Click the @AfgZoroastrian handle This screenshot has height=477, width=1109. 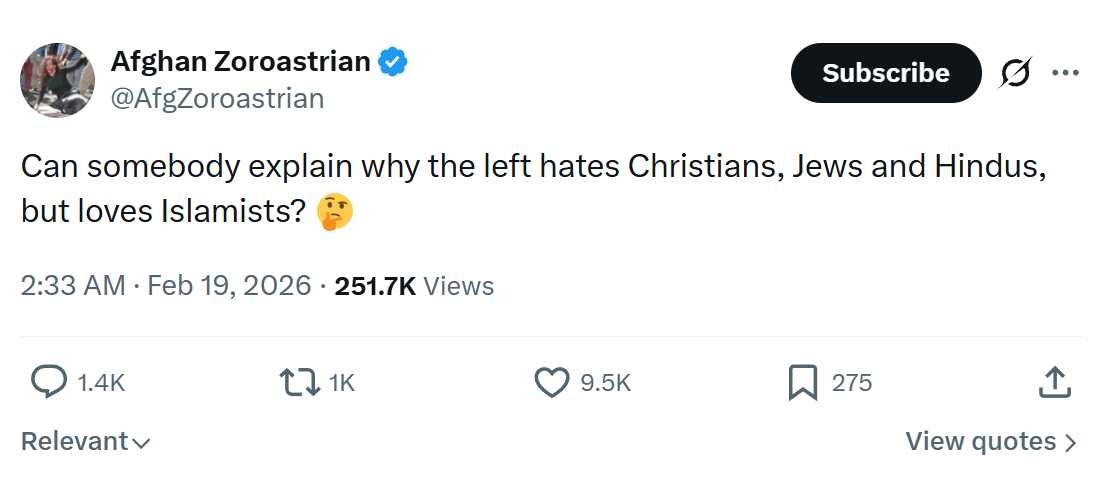click(217, 98)
